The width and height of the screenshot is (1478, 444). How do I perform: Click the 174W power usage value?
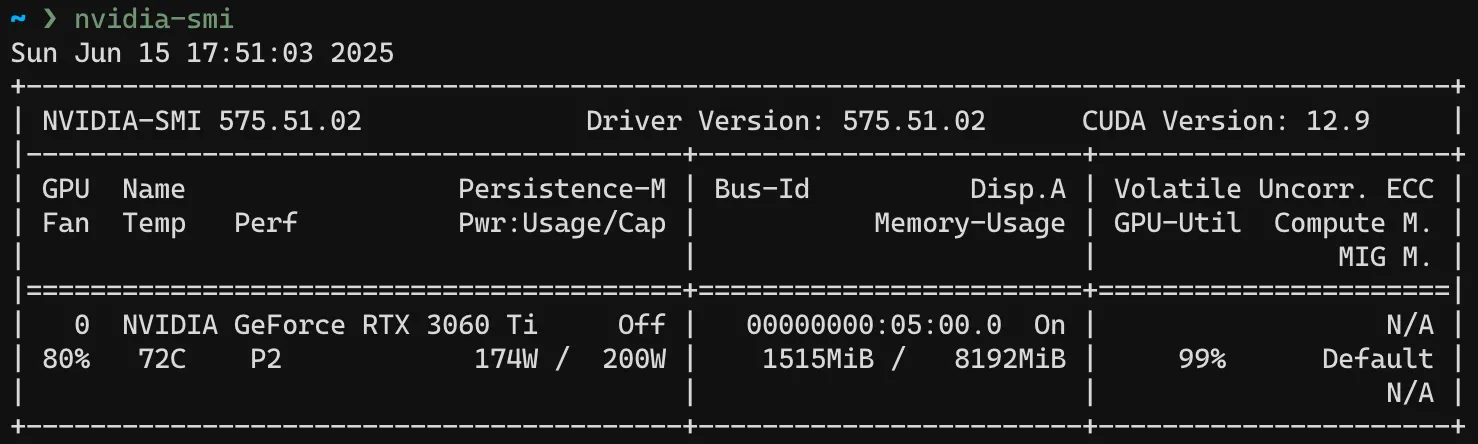click(x=506, y=359)
